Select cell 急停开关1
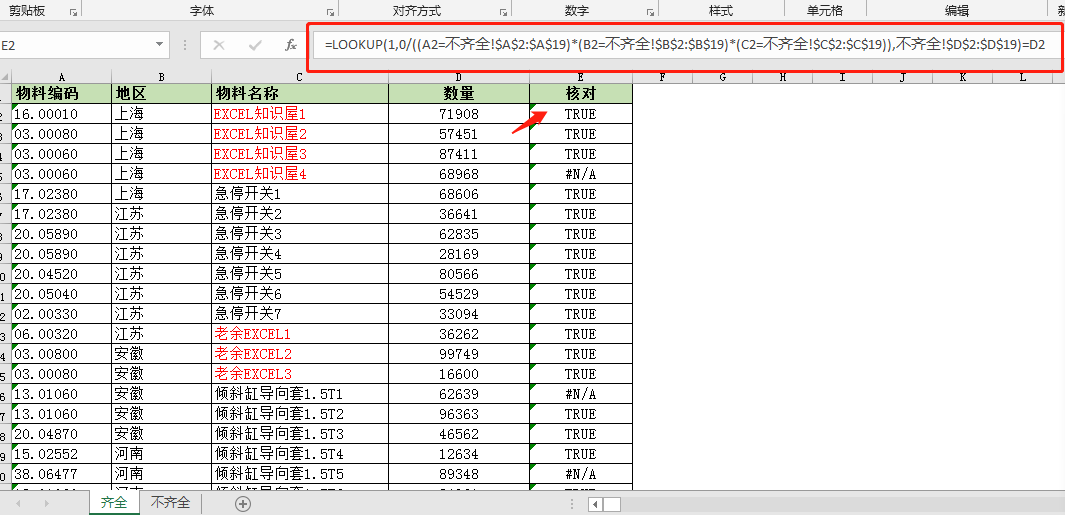 pos(300,194)
